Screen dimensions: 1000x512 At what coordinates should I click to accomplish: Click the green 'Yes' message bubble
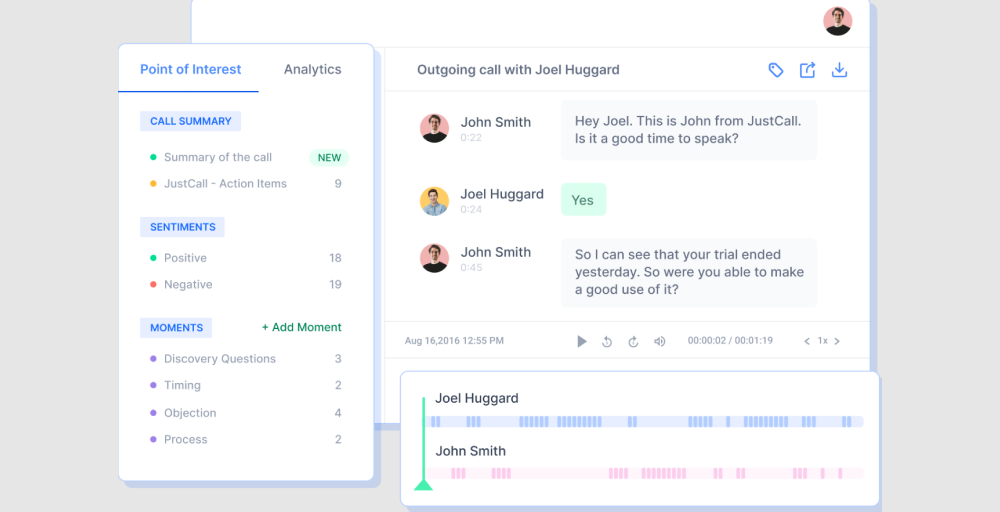pos(584,200)
